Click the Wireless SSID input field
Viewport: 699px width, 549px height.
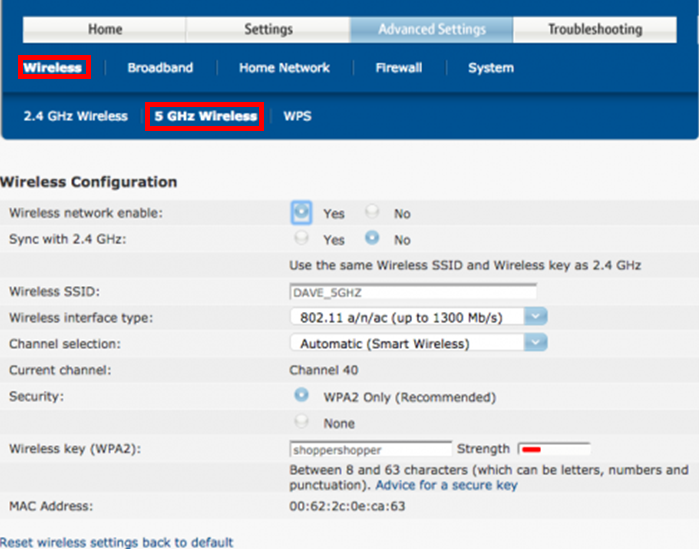coord(412,292)
